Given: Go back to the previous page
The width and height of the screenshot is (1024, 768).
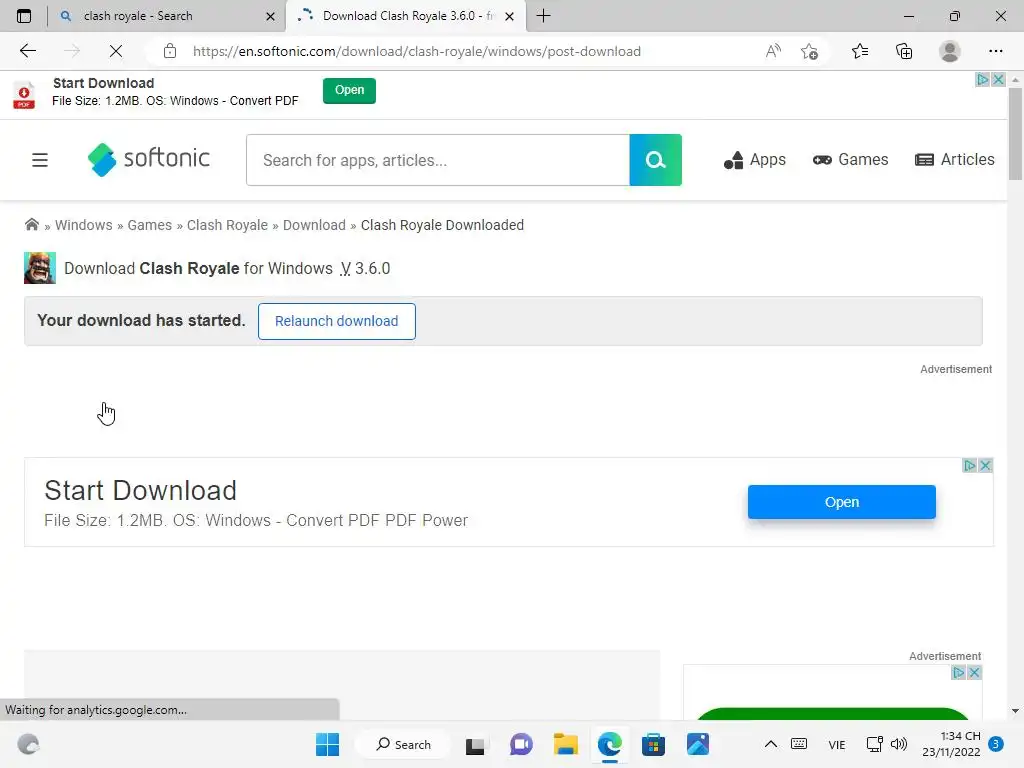Looking at the screenshot, I should [27, 51].
